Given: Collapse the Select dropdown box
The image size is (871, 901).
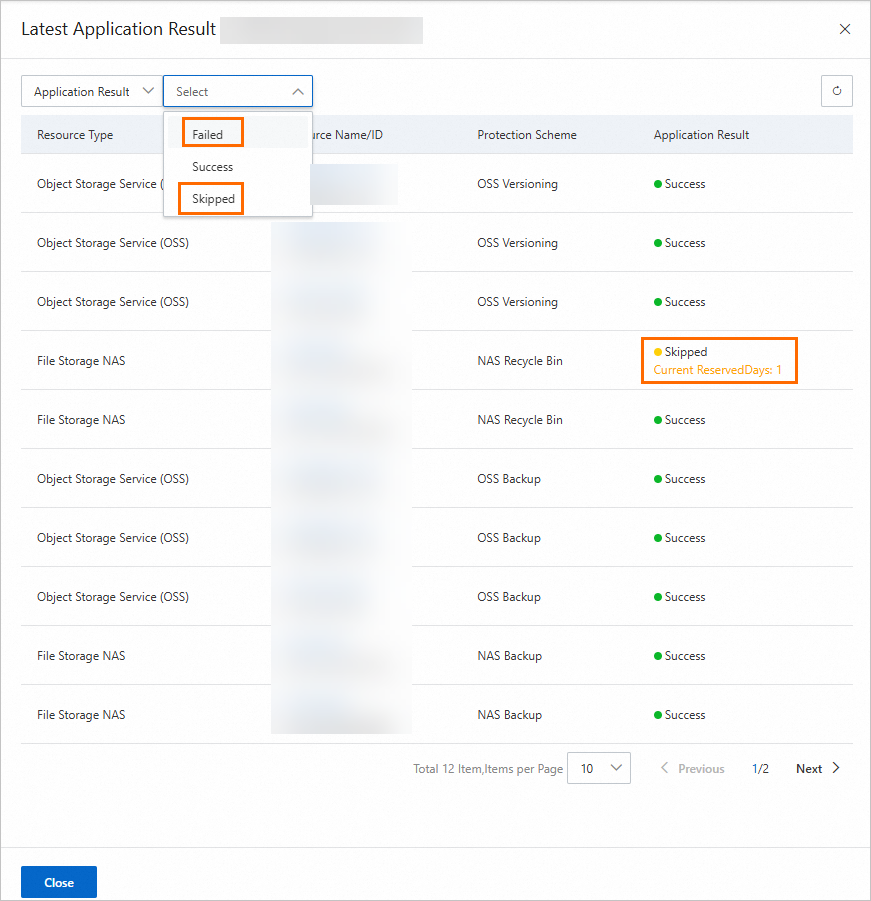Looking at the screenshot, I should coord(238,91).
